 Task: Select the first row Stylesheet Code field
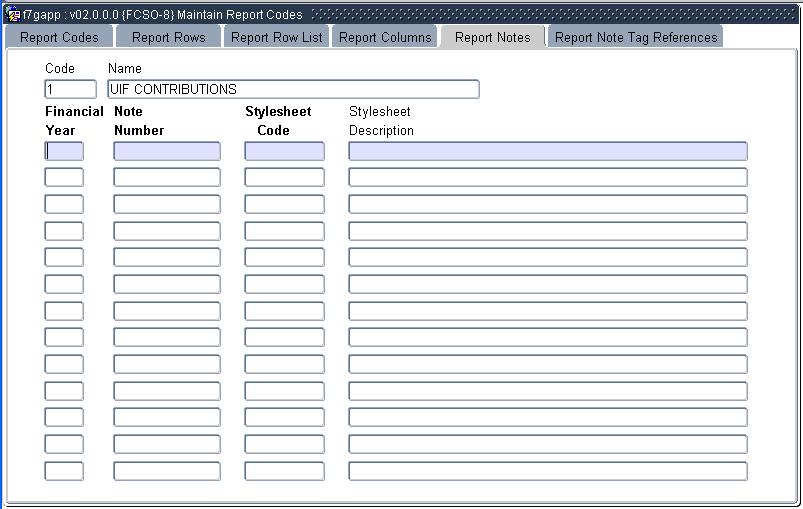click(x=284, y=151)
